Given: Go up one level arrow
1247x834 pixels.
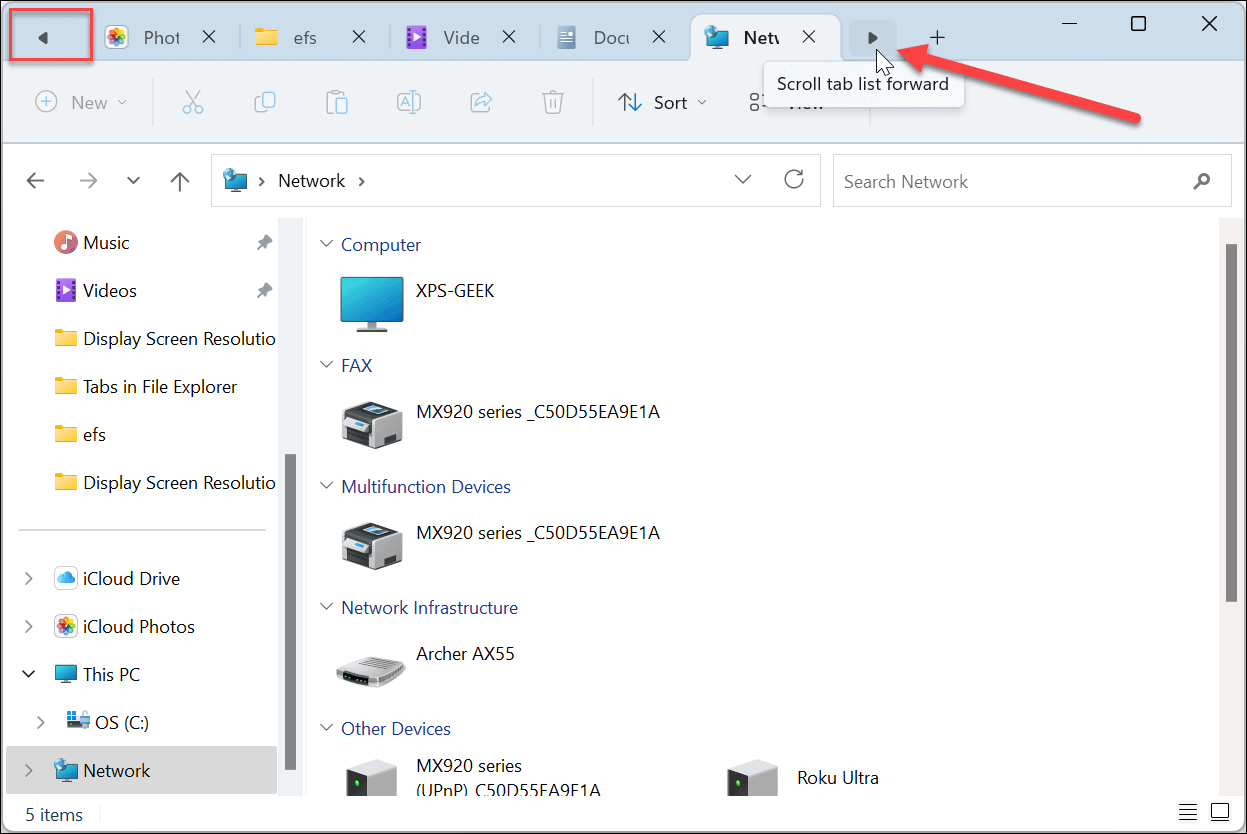Looking at the screenshot, I should coord(180,181).
